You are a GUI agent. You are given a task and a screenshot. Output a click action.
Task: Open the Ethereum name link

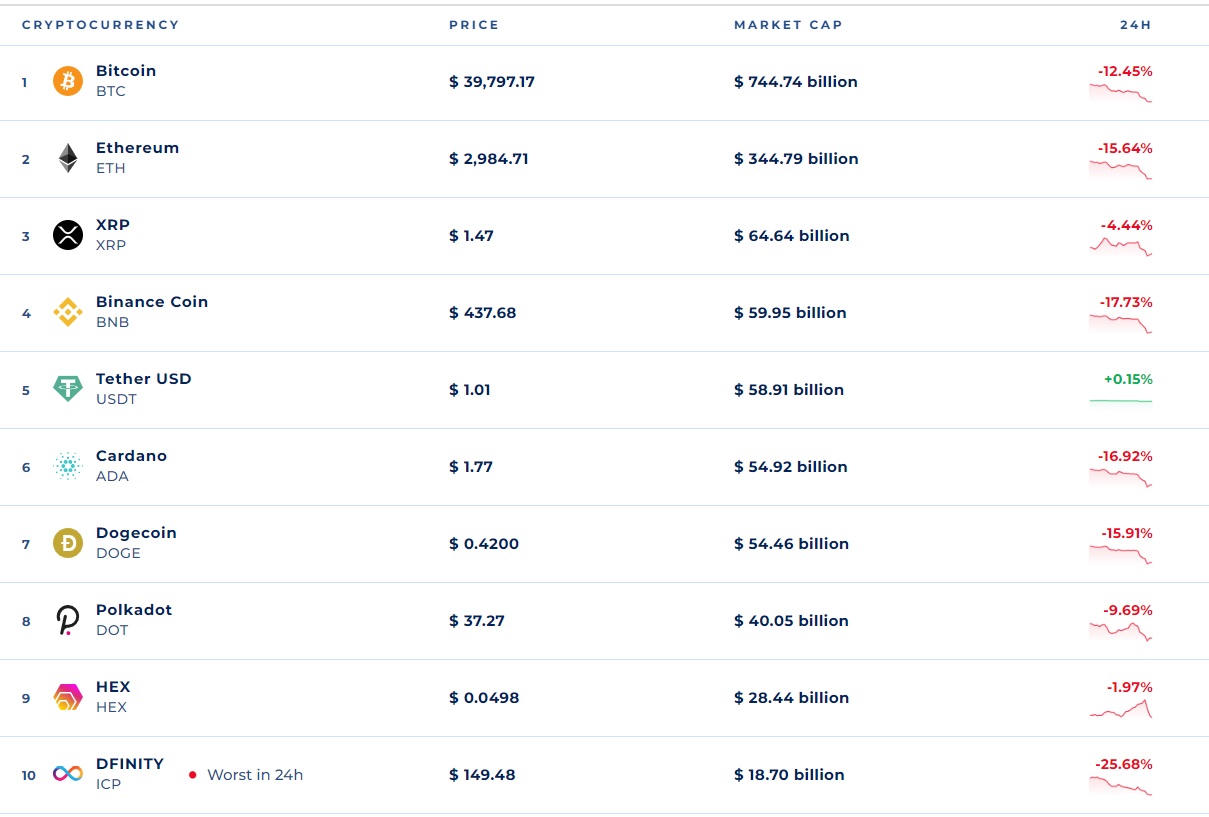pyautogui.click(x=137, y=148)
